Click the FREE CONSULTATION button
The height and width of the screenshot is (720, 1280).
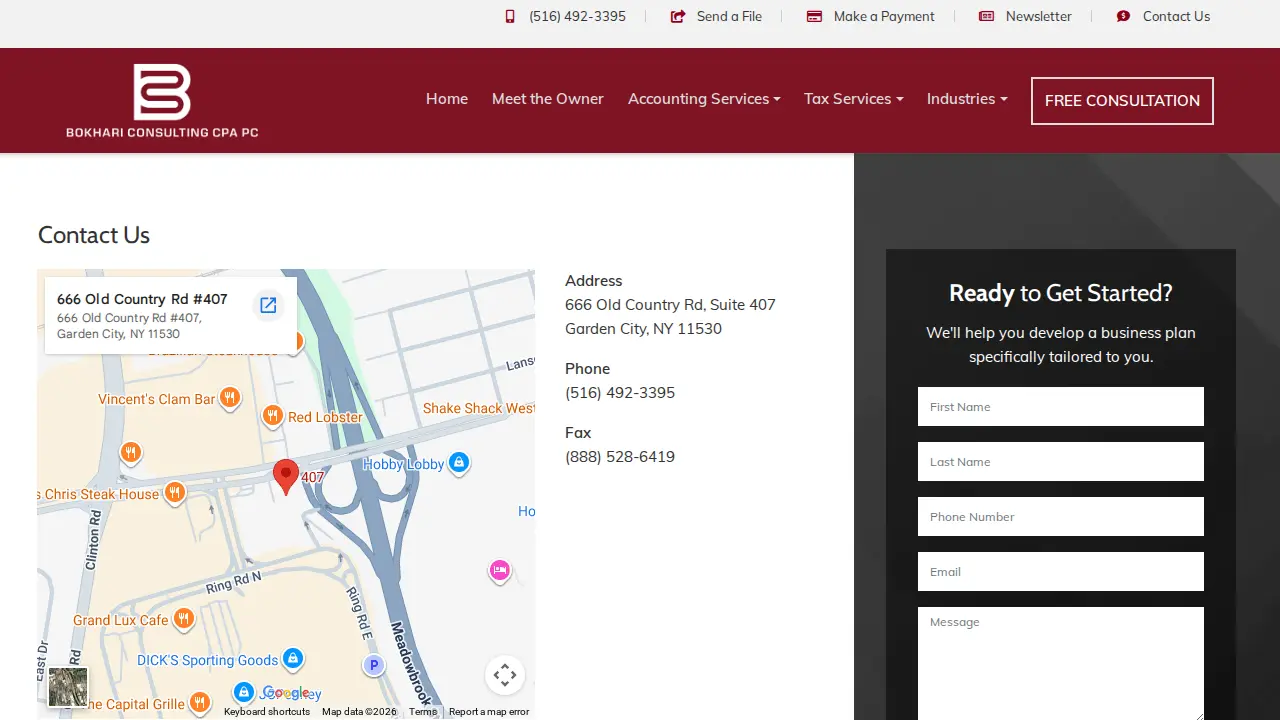(x=1122, y=101)
